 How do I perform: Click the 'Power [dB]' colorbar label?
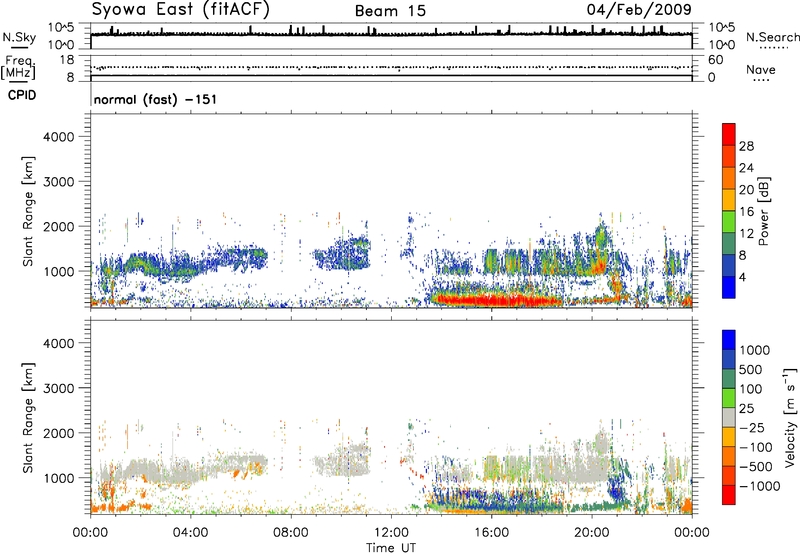[x=763, y=211]
